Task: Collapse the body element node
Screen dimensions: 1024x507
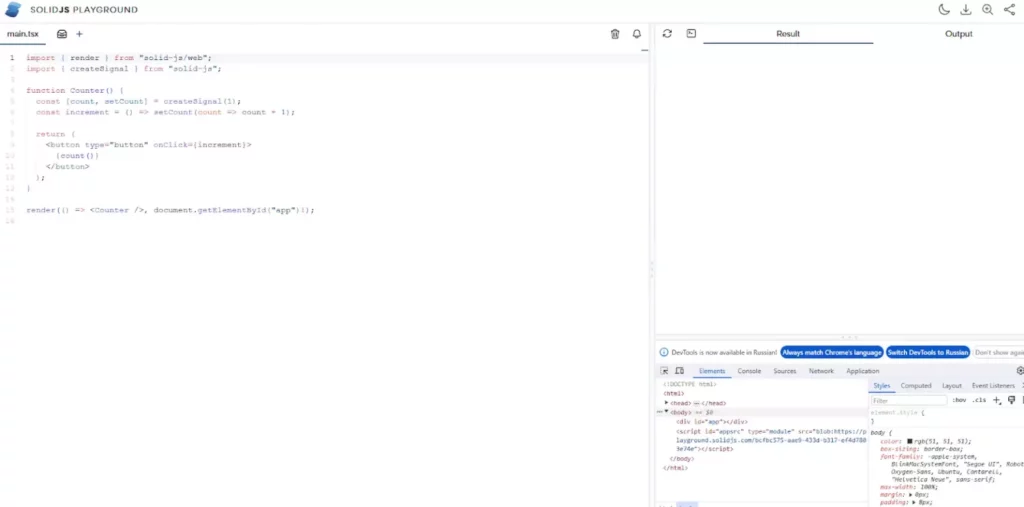Action: 667,412
